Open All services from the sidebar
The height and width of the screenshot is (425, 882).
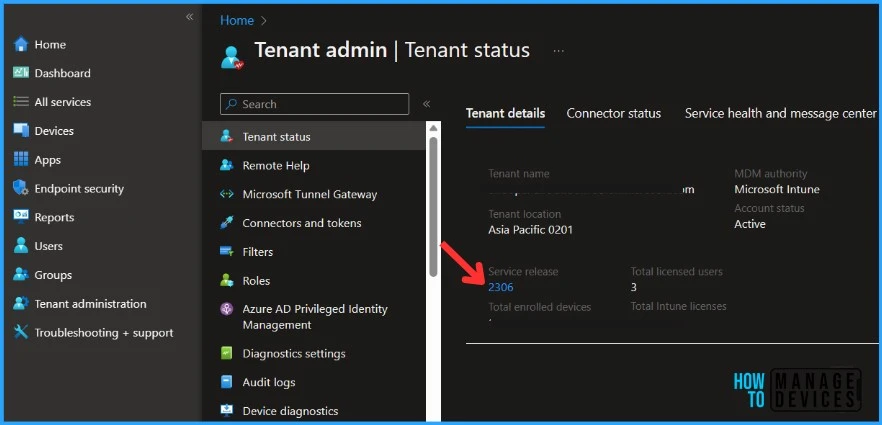click(62, 102)
